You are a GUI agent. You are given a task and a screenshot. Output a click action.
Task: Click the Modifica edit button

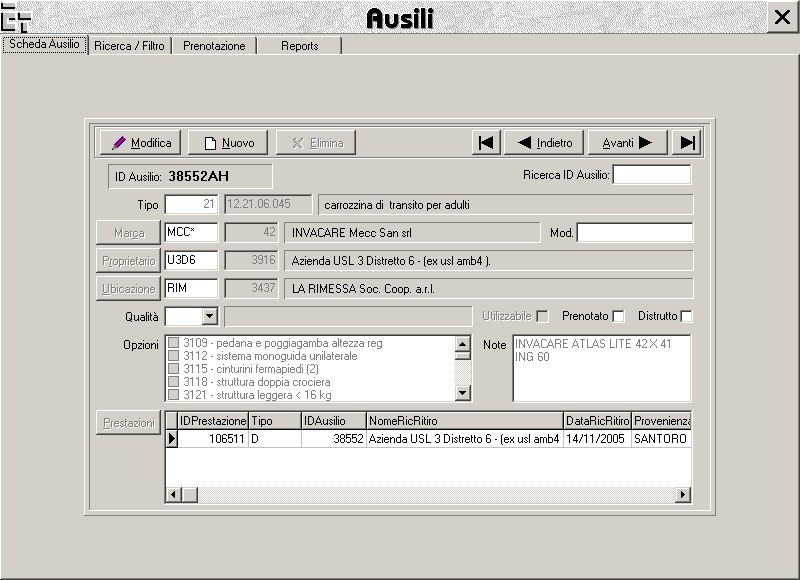coord(140,142)
